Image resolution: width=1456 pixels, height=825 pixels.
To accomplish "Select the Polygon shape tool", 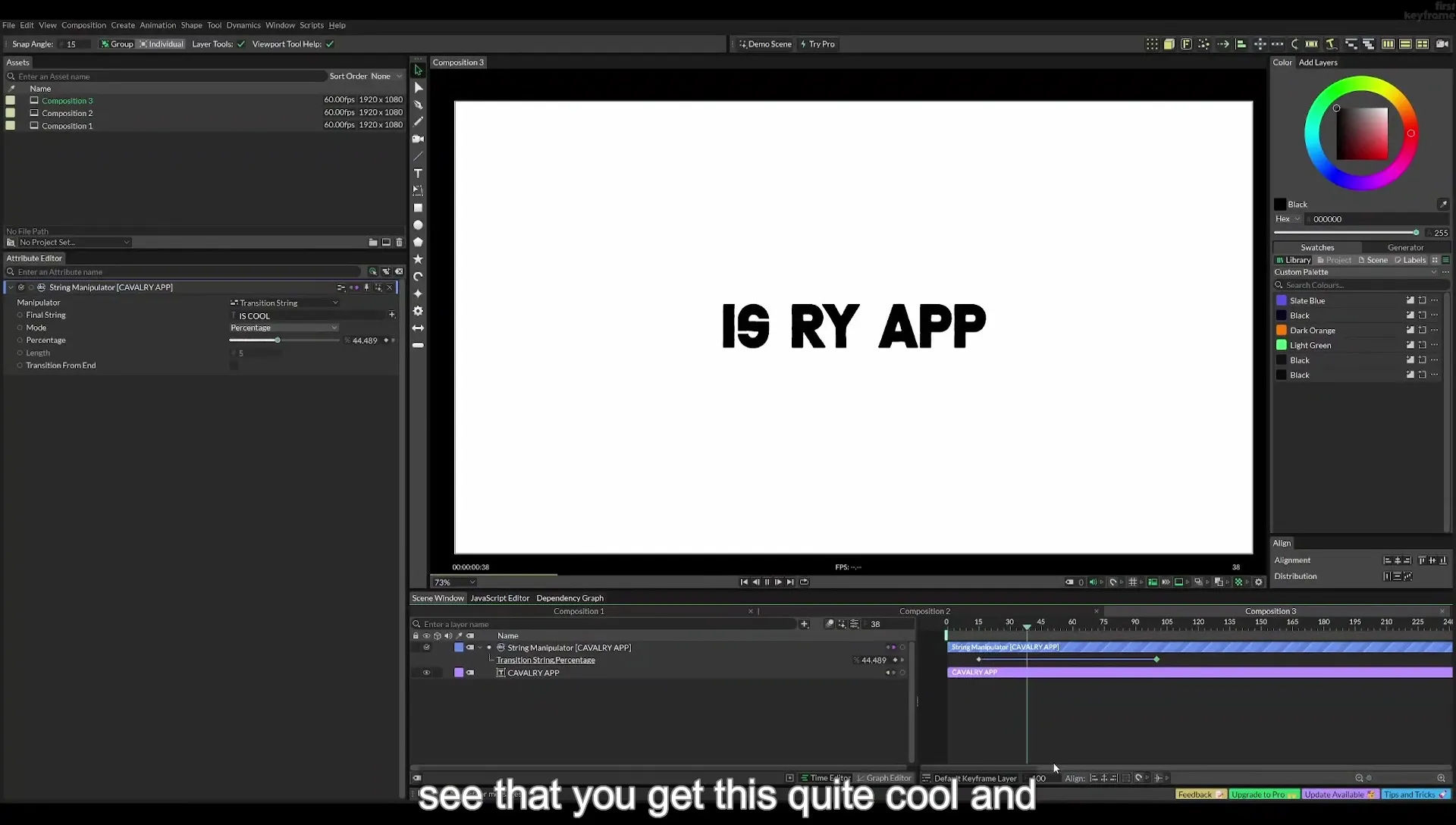I will [418, 242].
